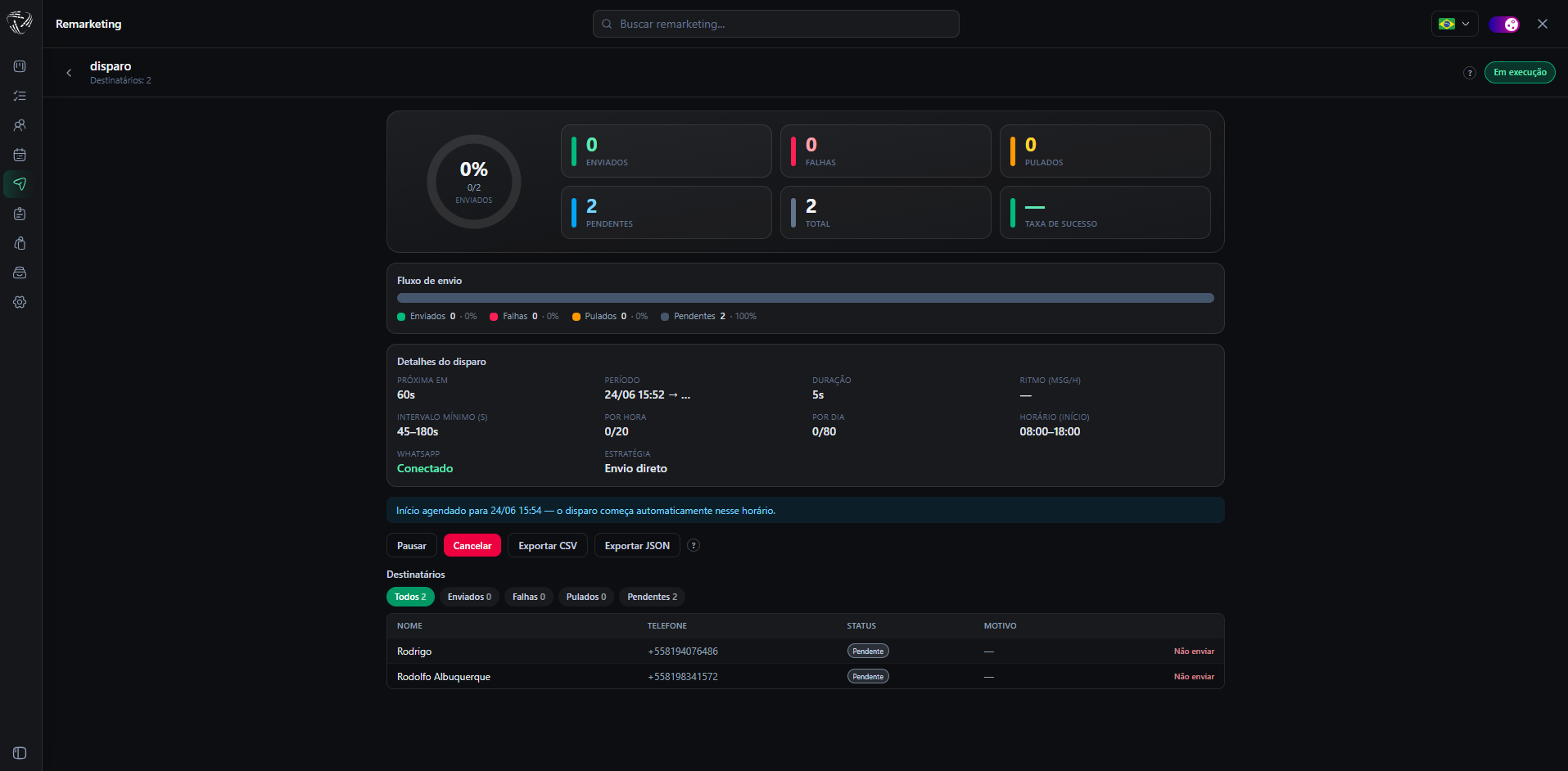Image resolution: width=1568 pixels, height=771 pixels.
Task: Open the calendar sidebar icon
Action: 20,155
